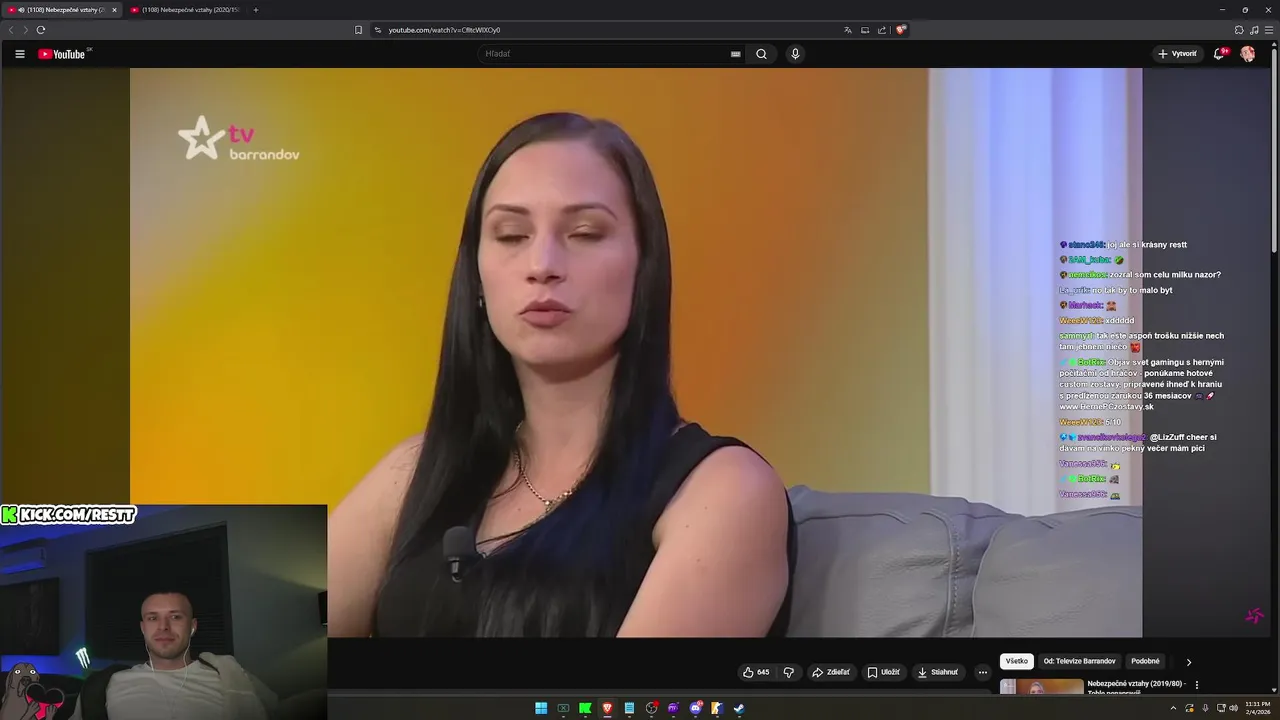Download the video with Stiahnuť
Image resolution: width=1280 pixels, height=720 pixels.
(937, 672)
